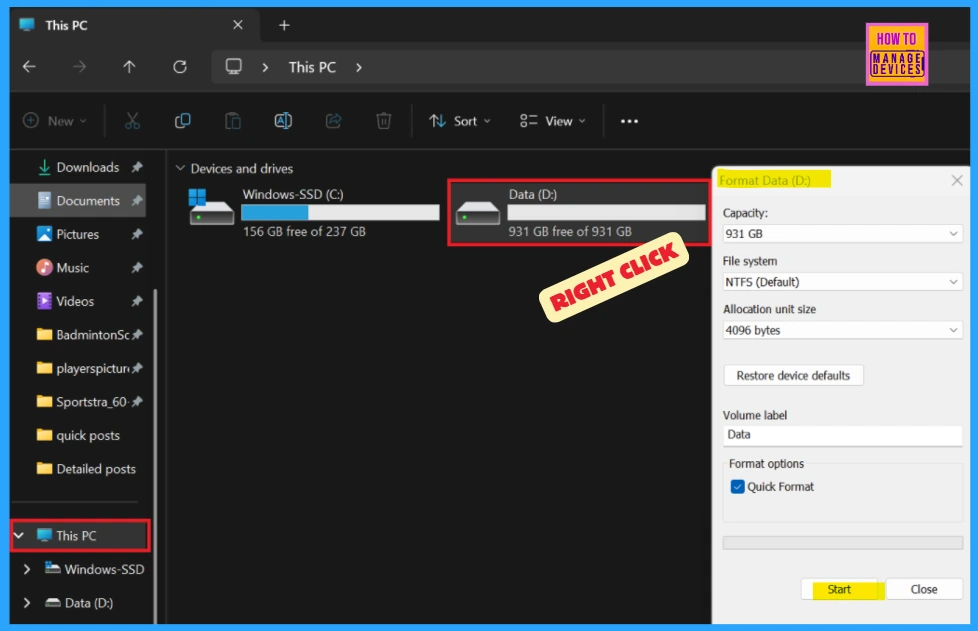Click the Volume label text field
Image resolution: width=978 pixels, height=631 pixels.
[842, 435]
